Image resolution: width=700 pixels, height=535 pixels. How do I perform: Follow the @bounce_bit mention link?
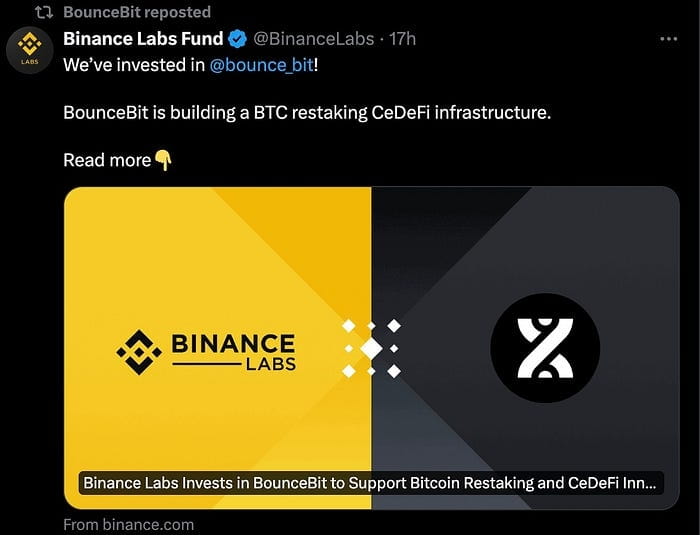[261, 64]
